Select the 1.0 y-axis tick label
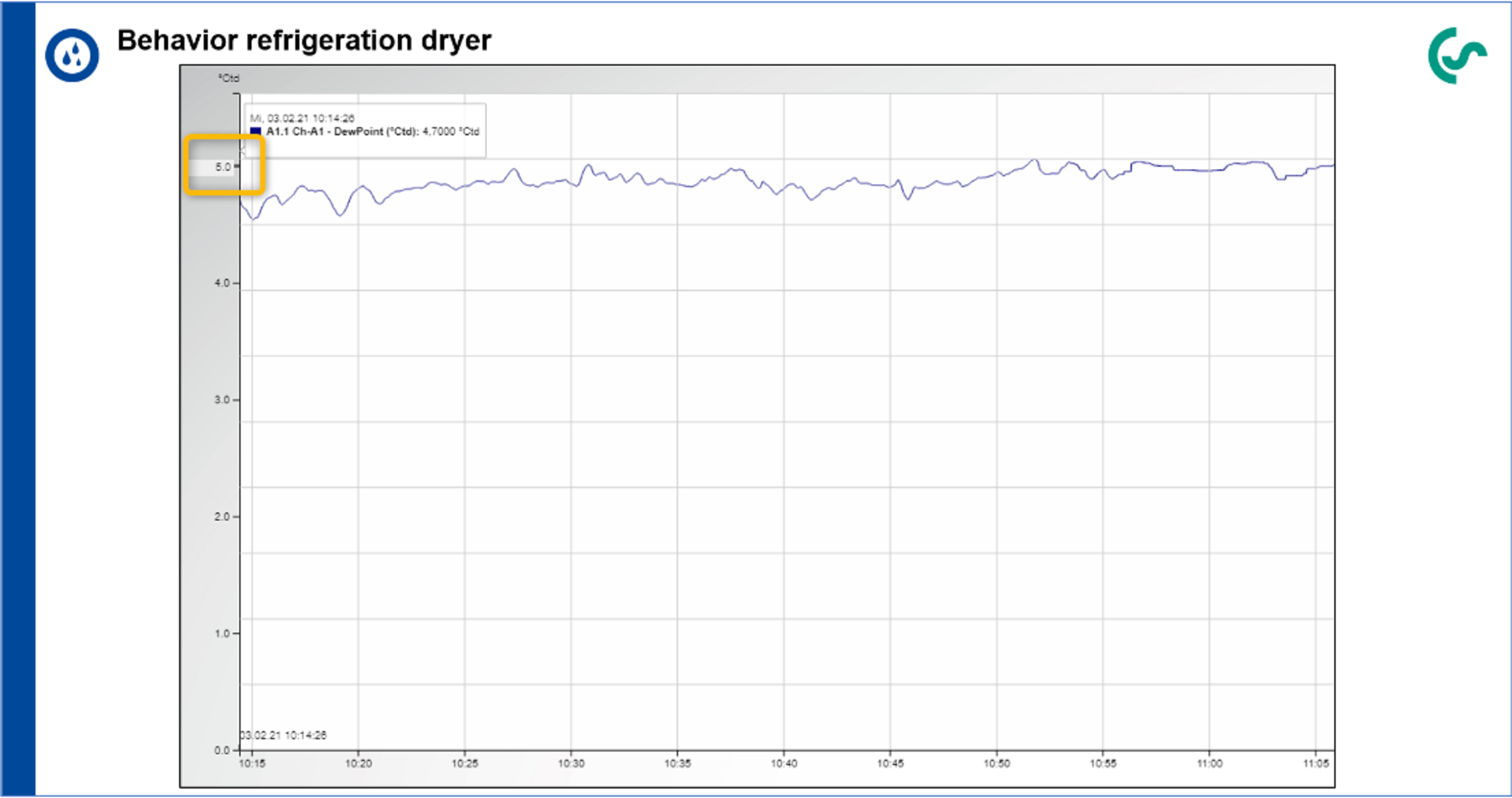 tap(223, 633)
